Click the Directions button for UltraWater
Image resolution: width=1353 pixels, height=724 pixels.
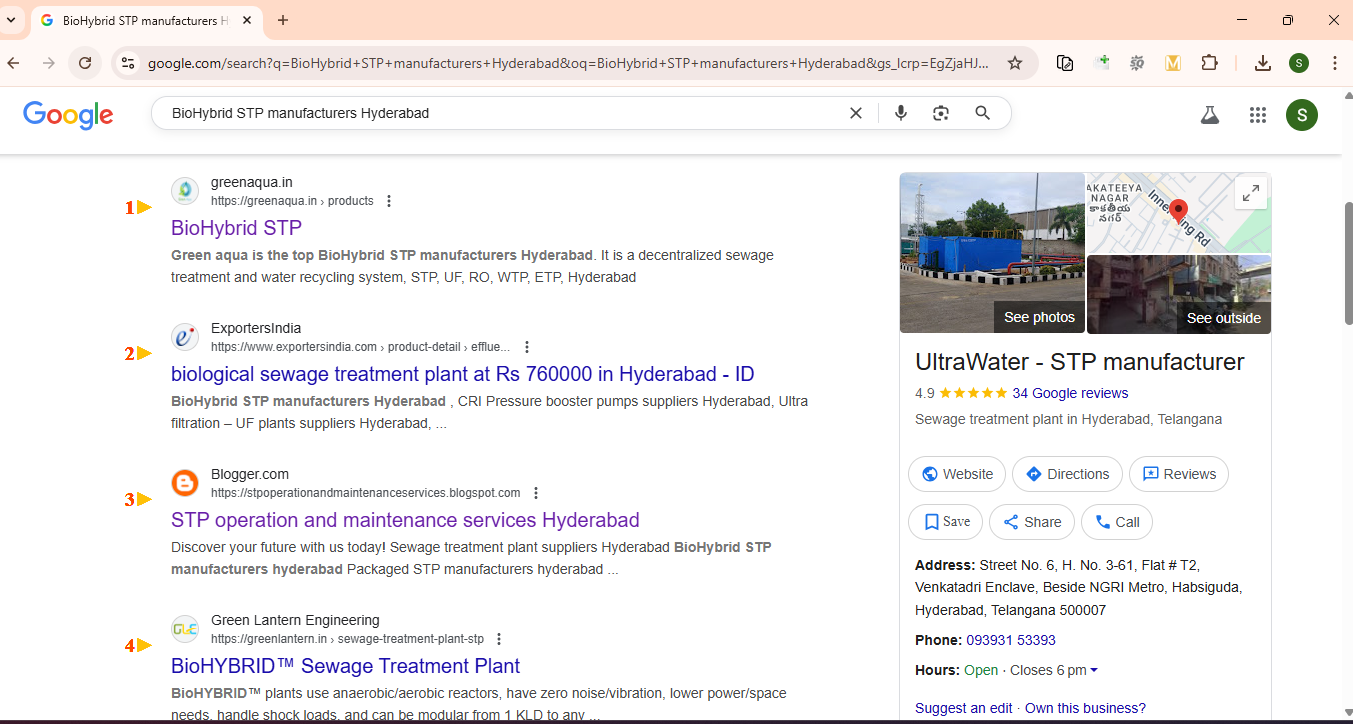(1067, 474)
